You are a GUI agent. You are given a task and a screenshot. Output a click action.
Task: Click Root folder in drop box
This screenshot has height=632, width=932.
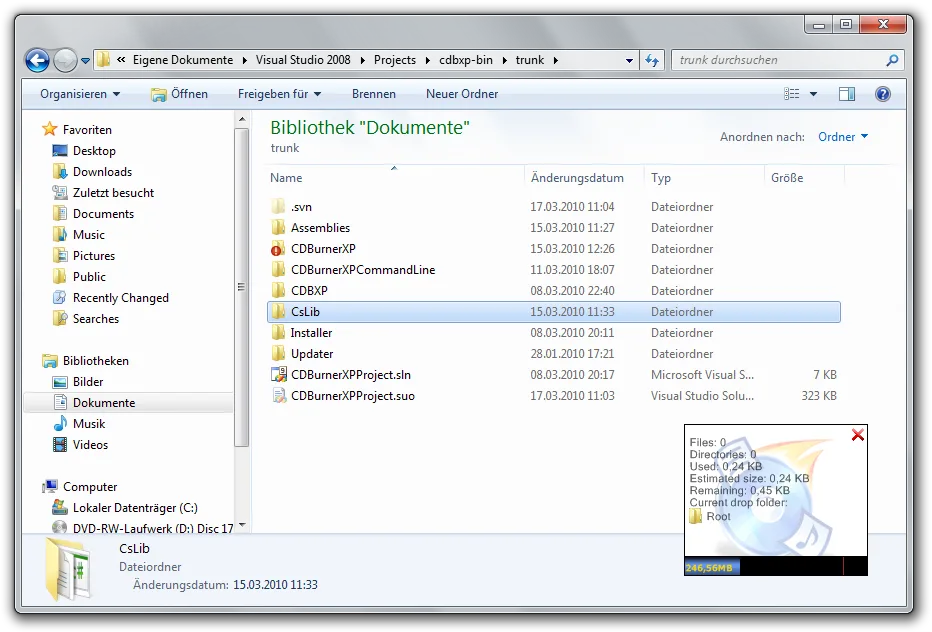coord(710,517)
